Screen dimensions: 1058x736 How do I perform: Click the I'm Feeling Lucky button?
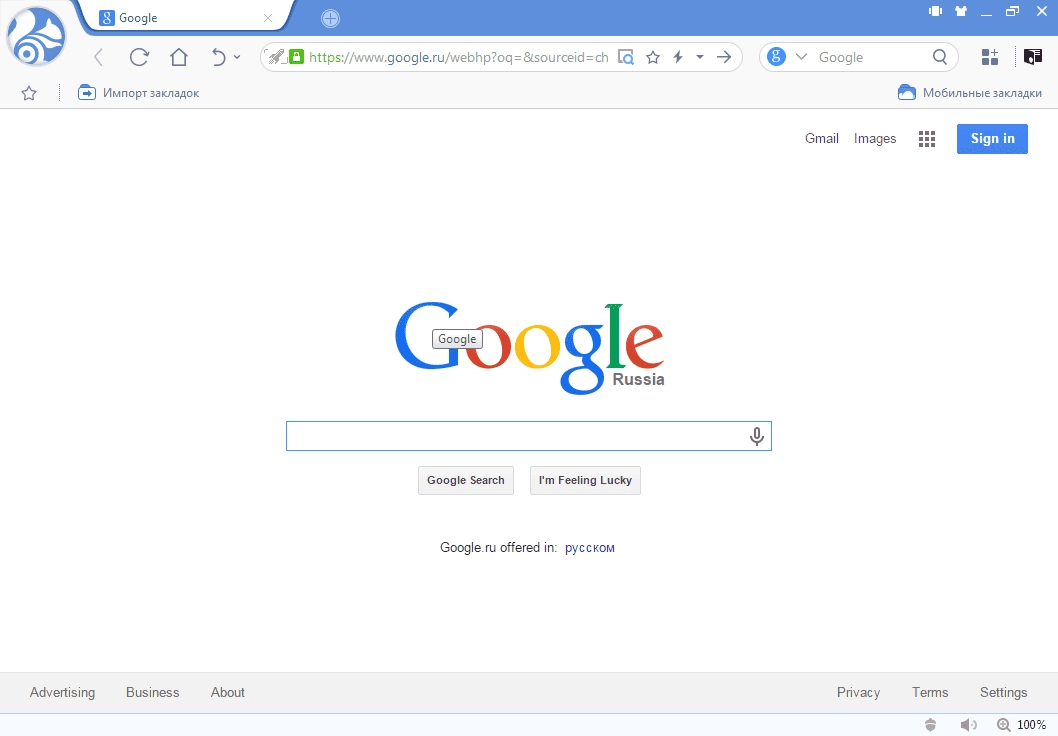click(x=585, y=480)
